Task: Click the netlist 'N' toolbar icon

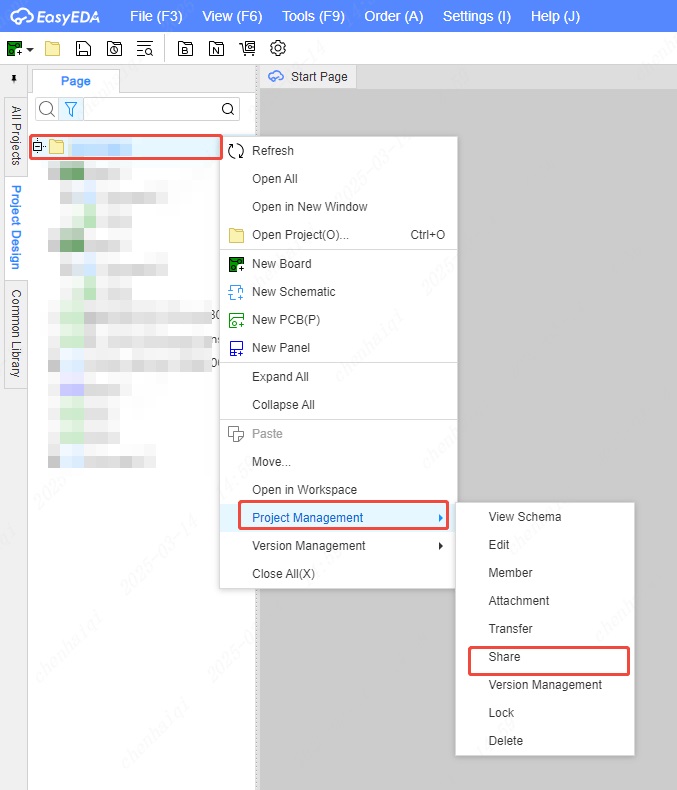Action: 216,48
